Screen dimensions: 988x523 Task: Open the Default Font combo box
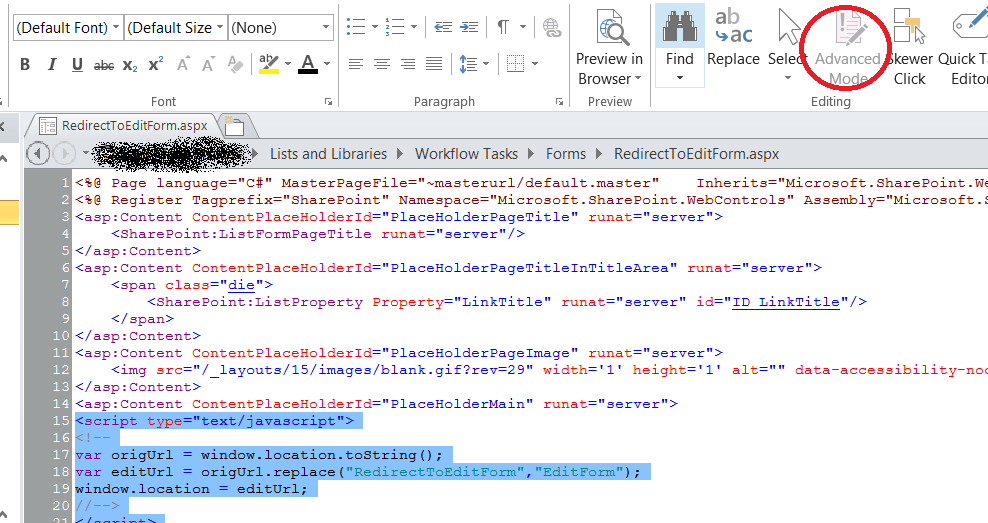click(68, 28)
